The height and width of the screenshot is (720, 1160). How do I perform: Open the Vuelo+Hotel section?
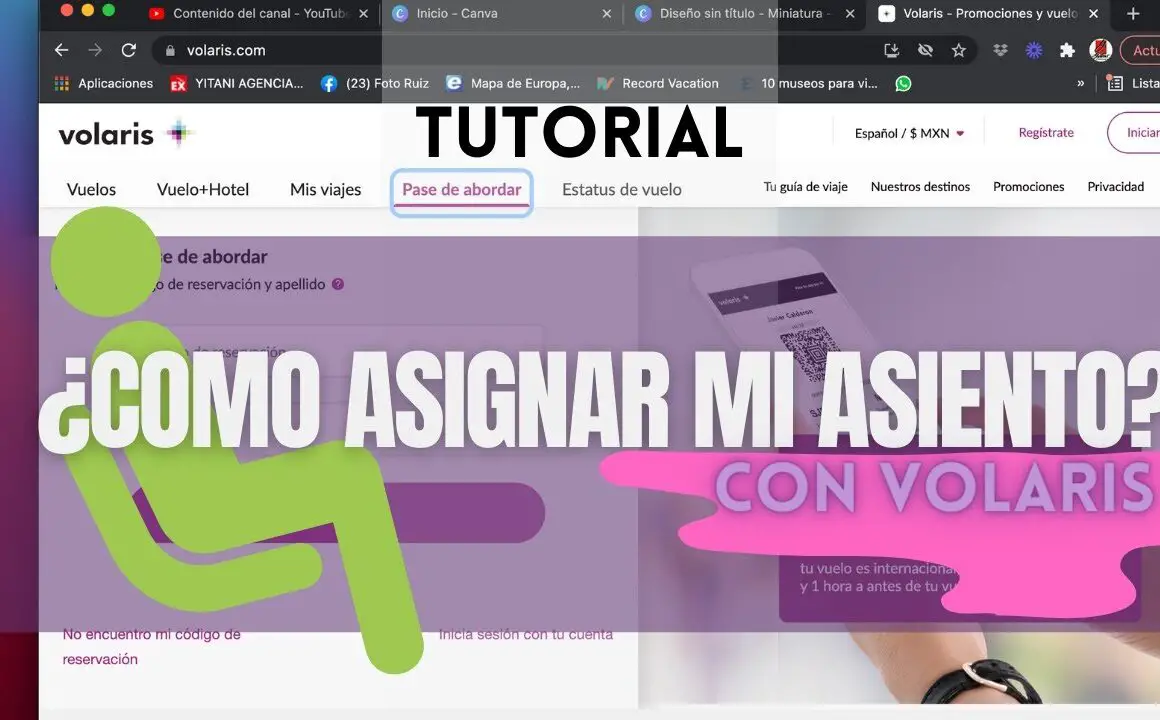click(203, 189)
